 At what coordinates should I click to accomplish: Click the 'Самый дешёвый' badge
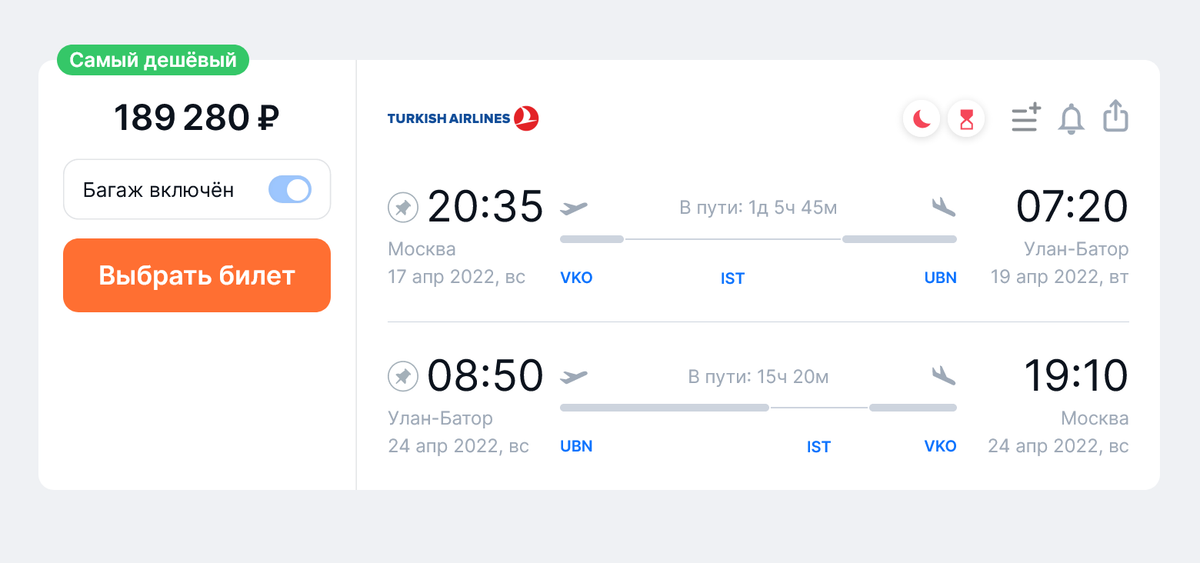coord(153,60)
